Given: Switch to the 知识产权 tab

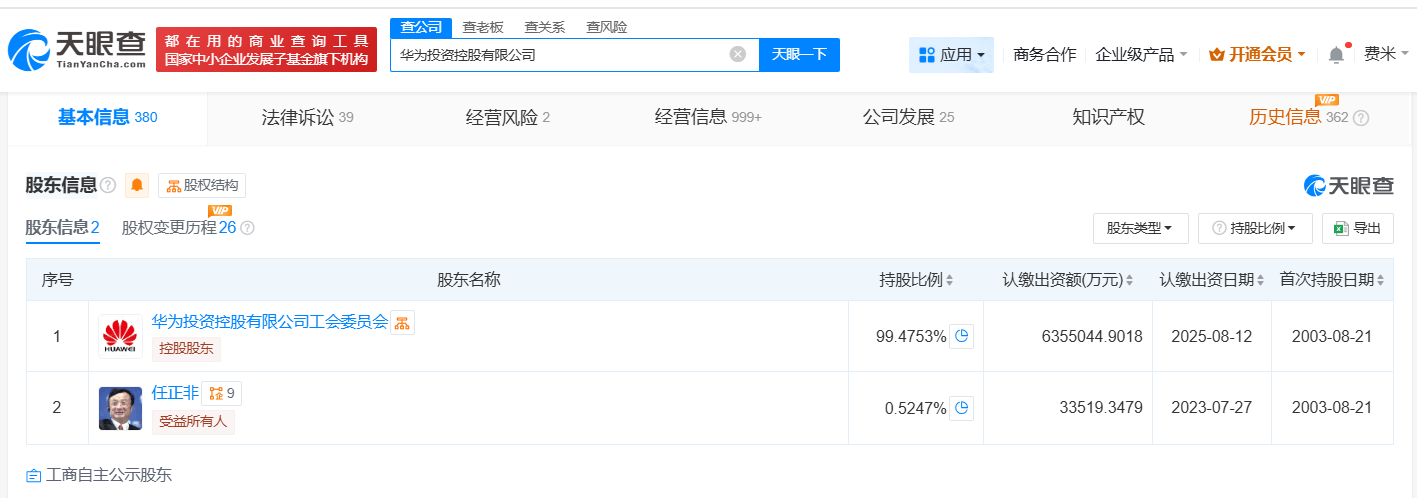Looking at the screenshot, I should point(1108,117).
